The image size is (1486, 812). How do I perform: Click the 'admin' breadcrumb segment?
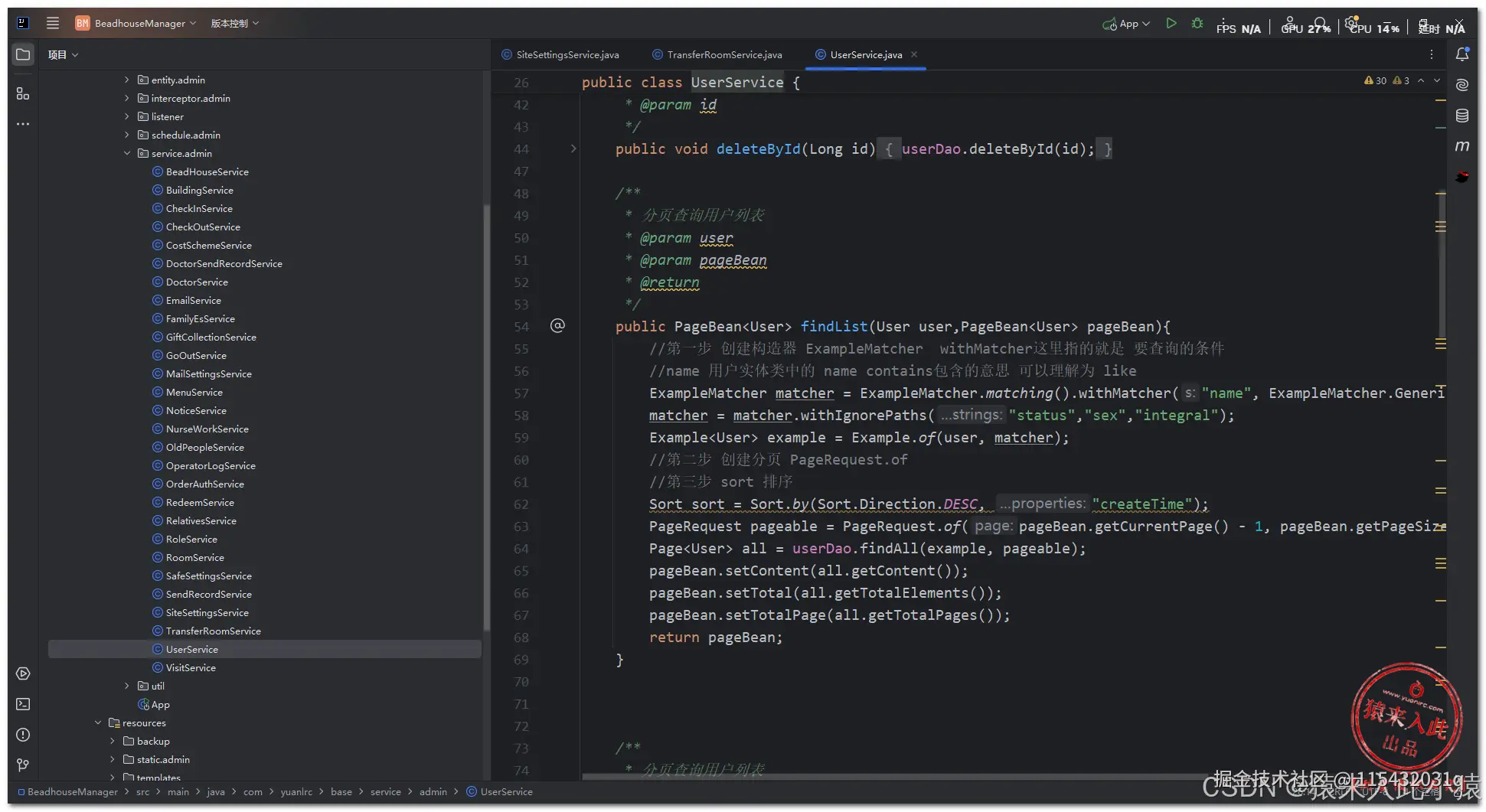point(433,791)
